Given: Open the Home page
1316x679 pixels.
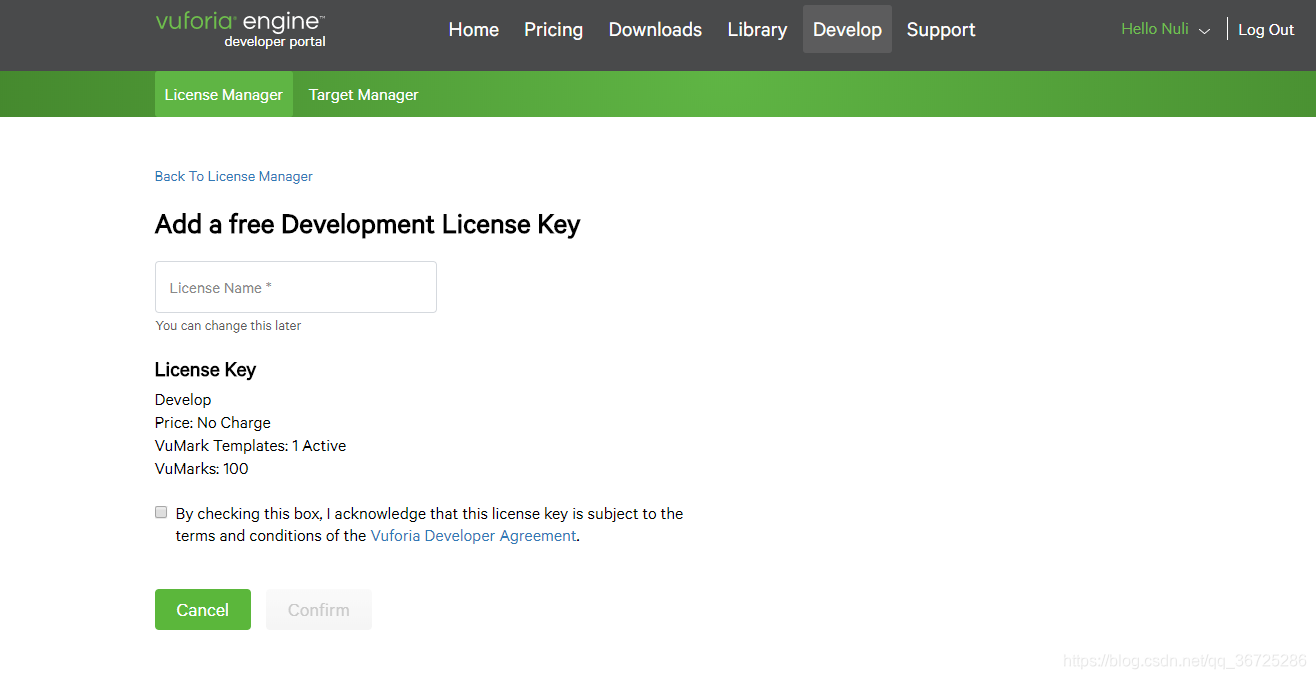Looking at the screenshot, I should click(474, 29).
